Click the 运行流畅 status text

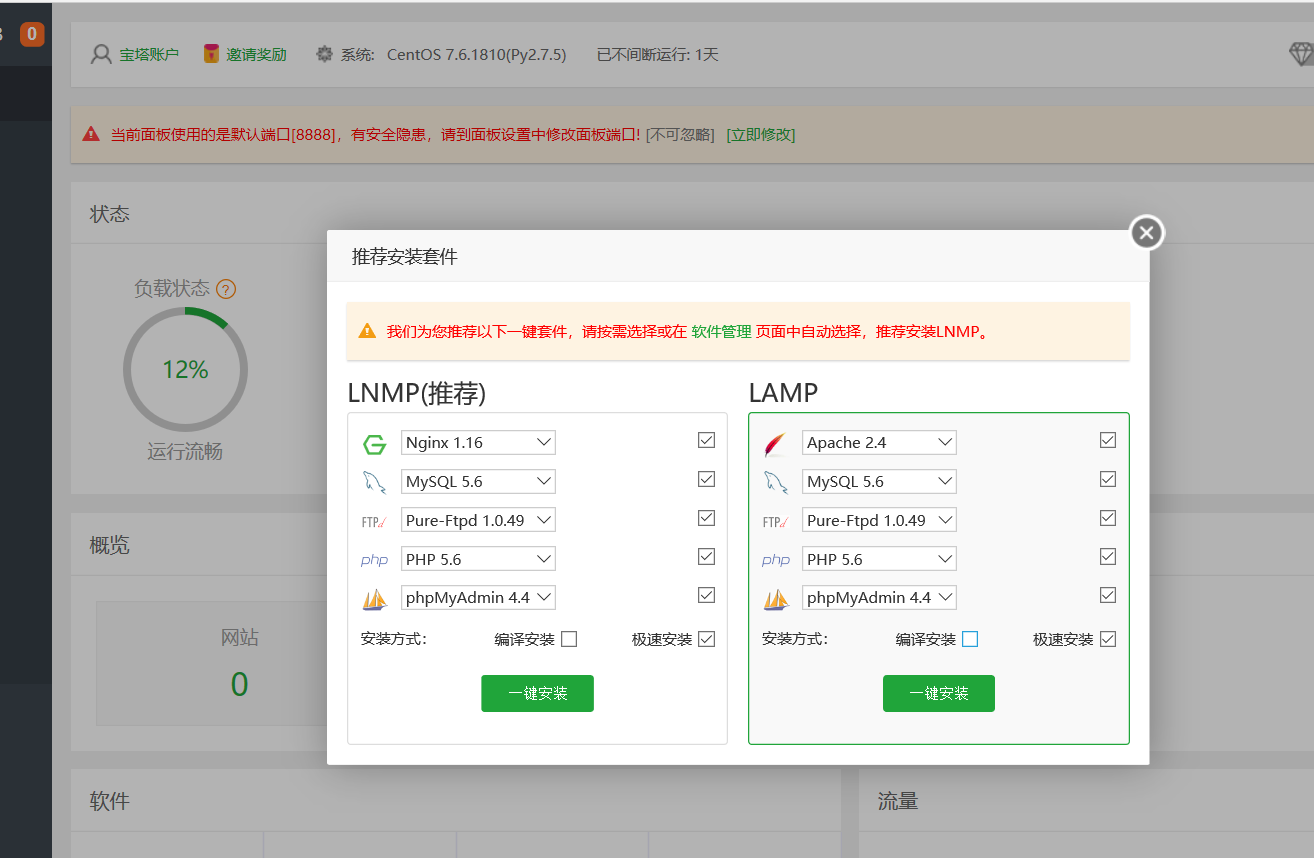pyautogui.click(x=185, y=452)
